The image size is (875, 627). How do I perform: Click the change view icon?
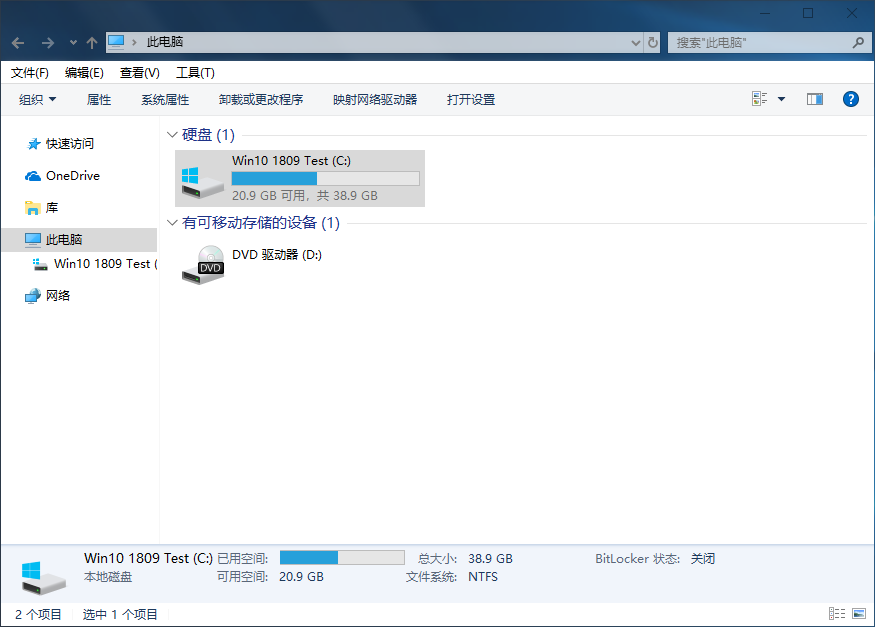click(x=759, y=99)
